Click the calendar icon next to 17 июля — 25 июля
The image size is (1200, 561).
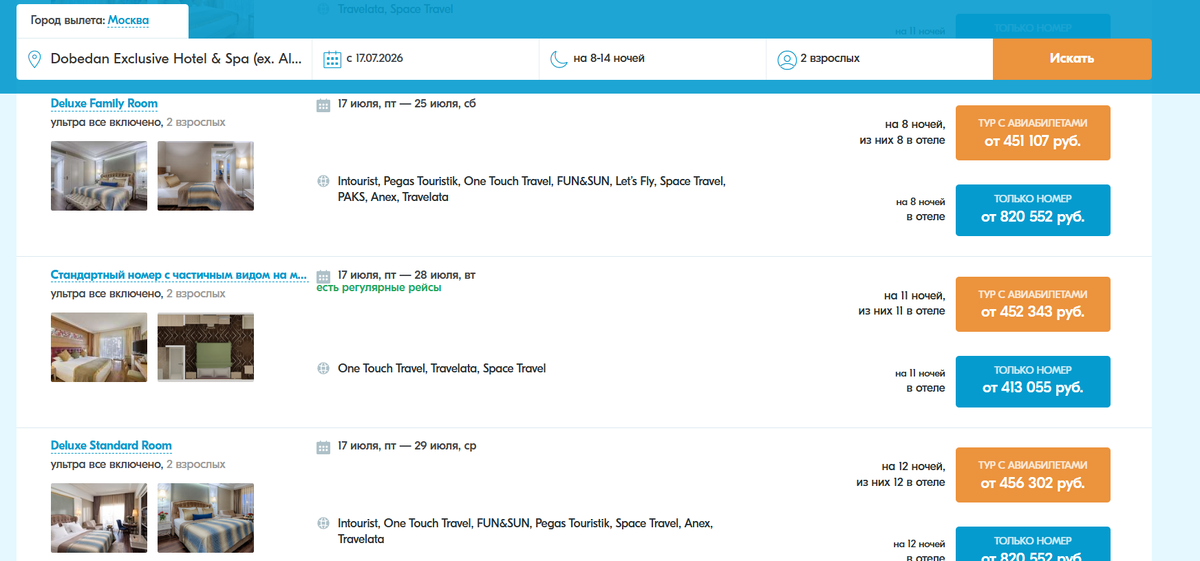(323, 105)
